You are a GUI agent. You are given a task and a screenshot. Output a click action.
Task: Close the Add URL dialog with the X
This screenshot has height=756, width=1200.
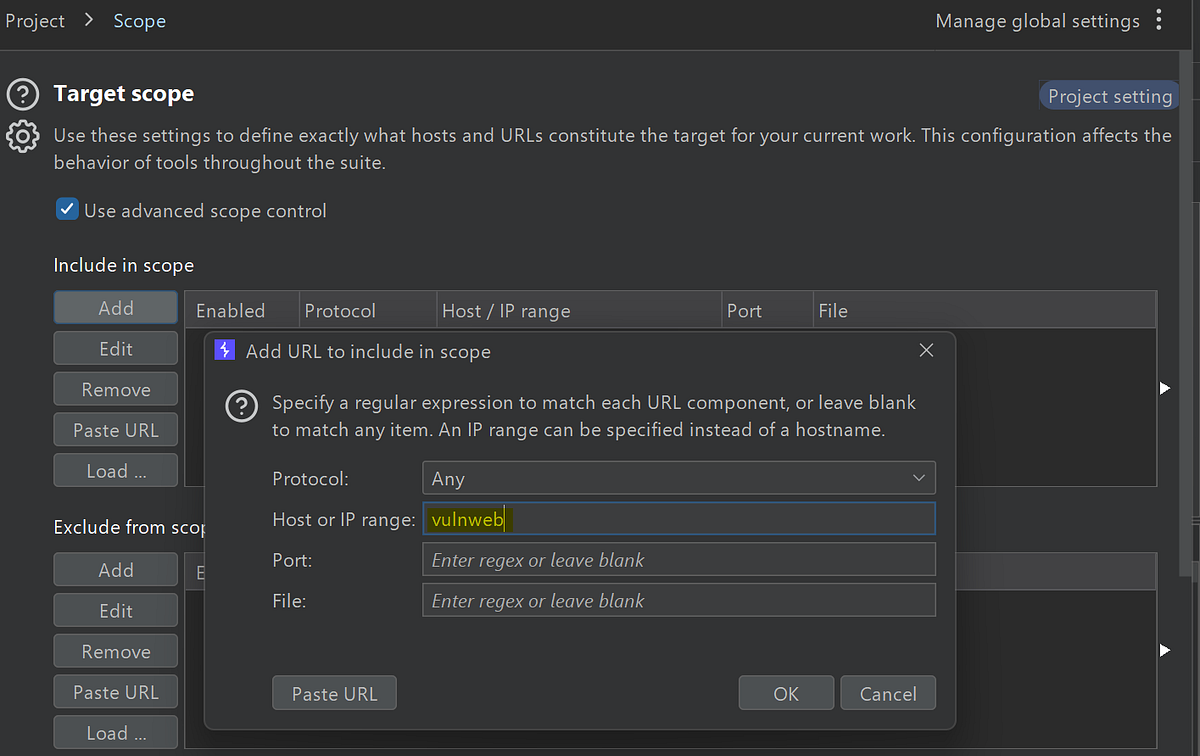(x=926, y=350)
